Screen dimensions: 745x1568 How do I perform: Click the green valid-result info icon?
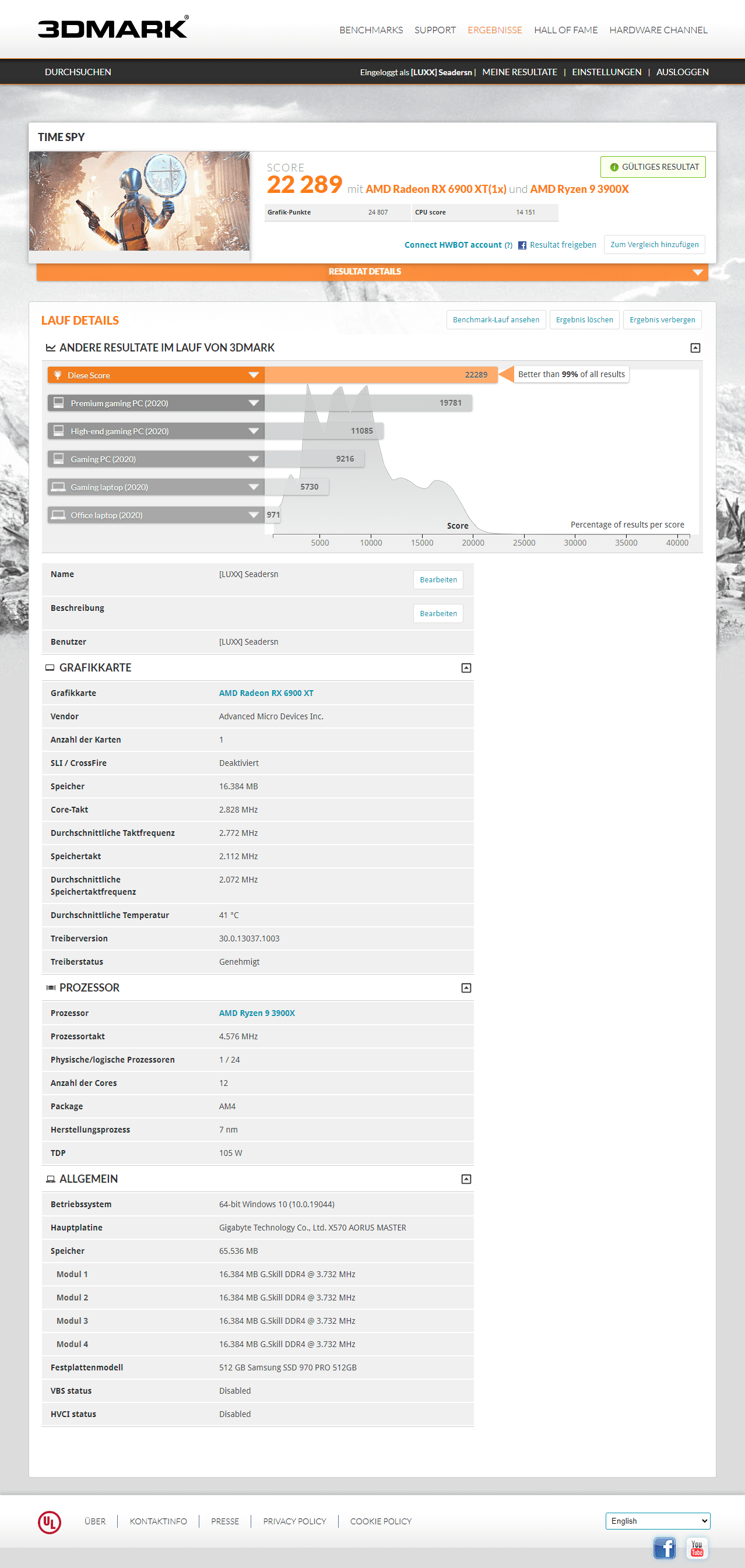614,167
